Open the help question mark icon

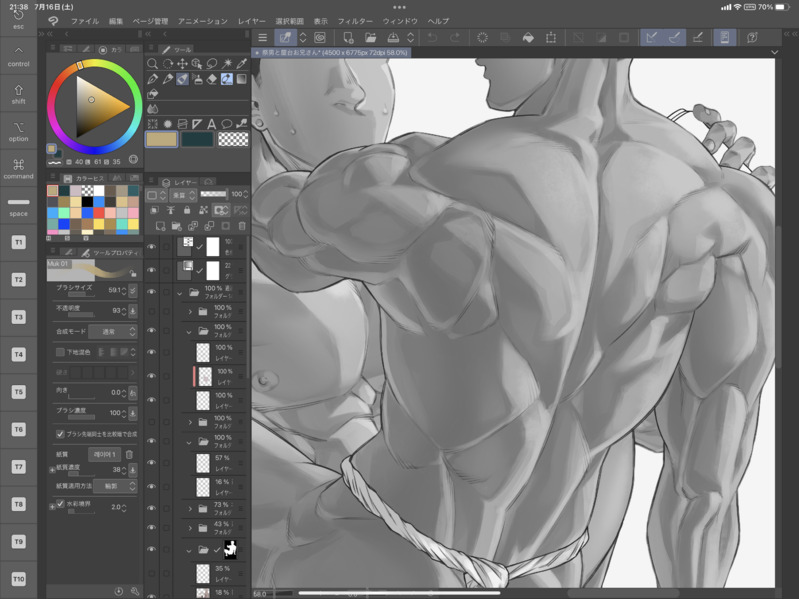coord(752,38)
